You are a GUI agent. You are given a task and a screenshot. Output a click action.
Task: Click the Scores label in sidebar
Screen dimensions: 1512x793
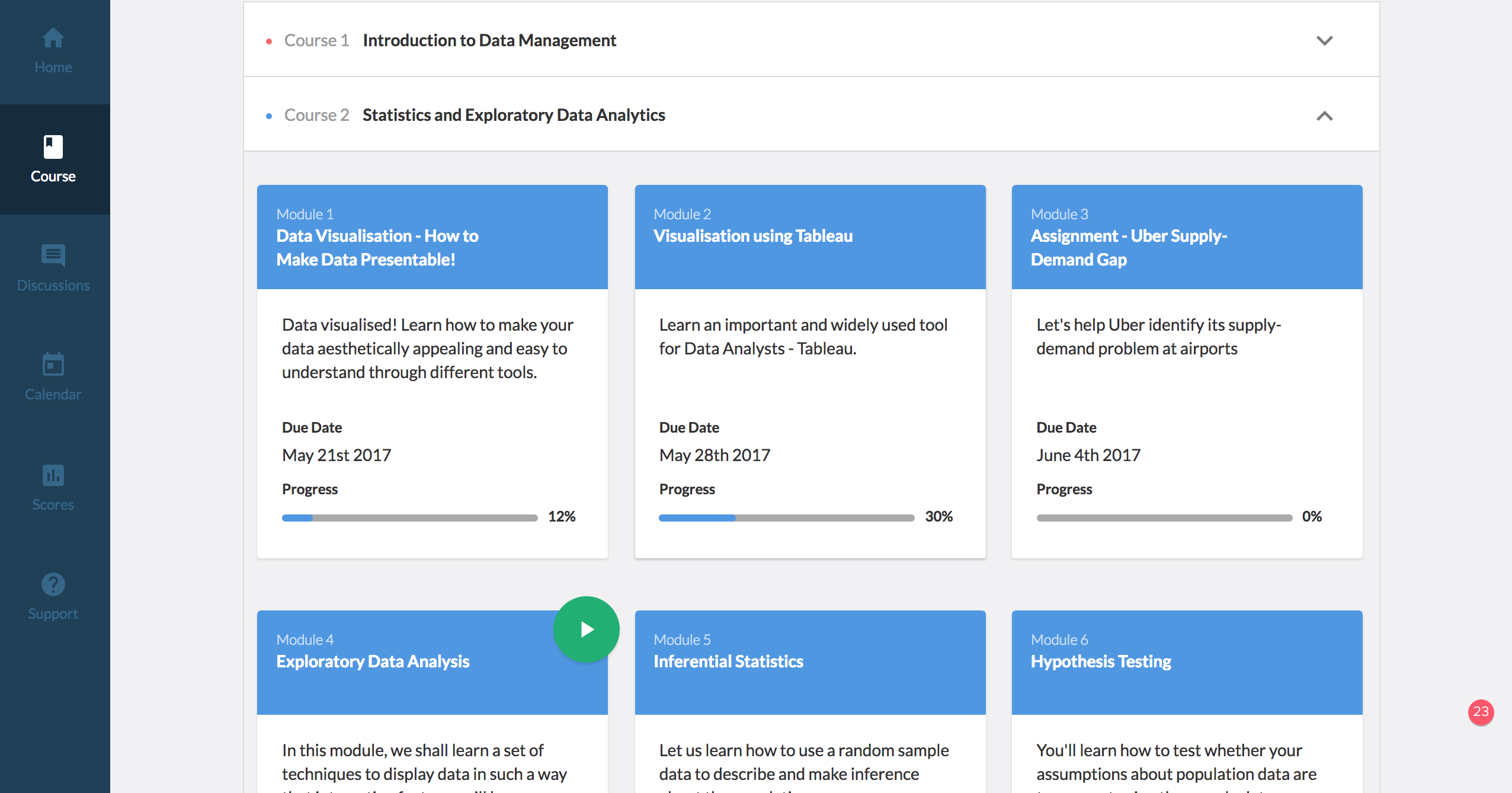(x=53, y=505)
